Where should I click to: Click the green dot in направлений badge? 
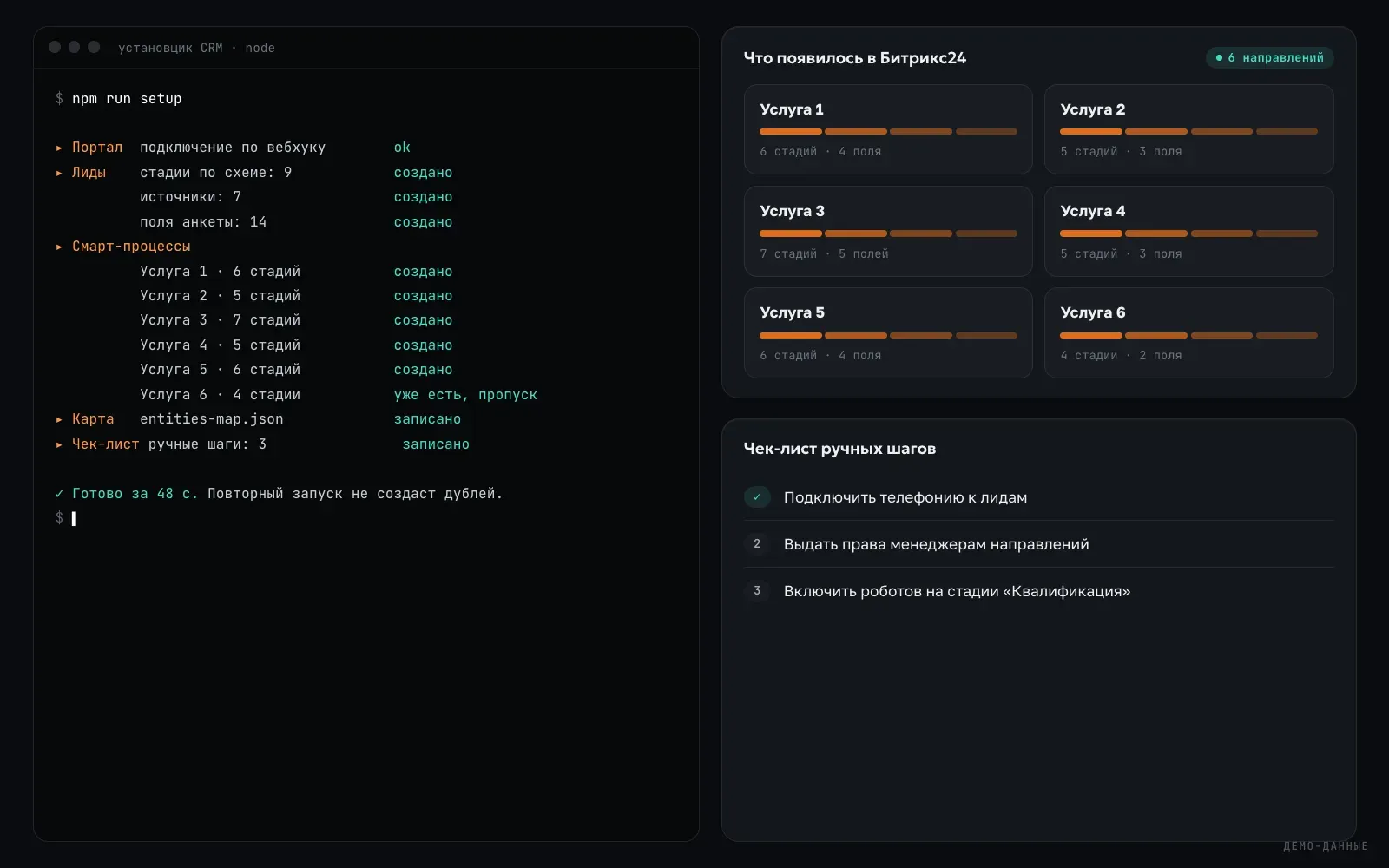pyautogui.click(x=1219, y=58)
